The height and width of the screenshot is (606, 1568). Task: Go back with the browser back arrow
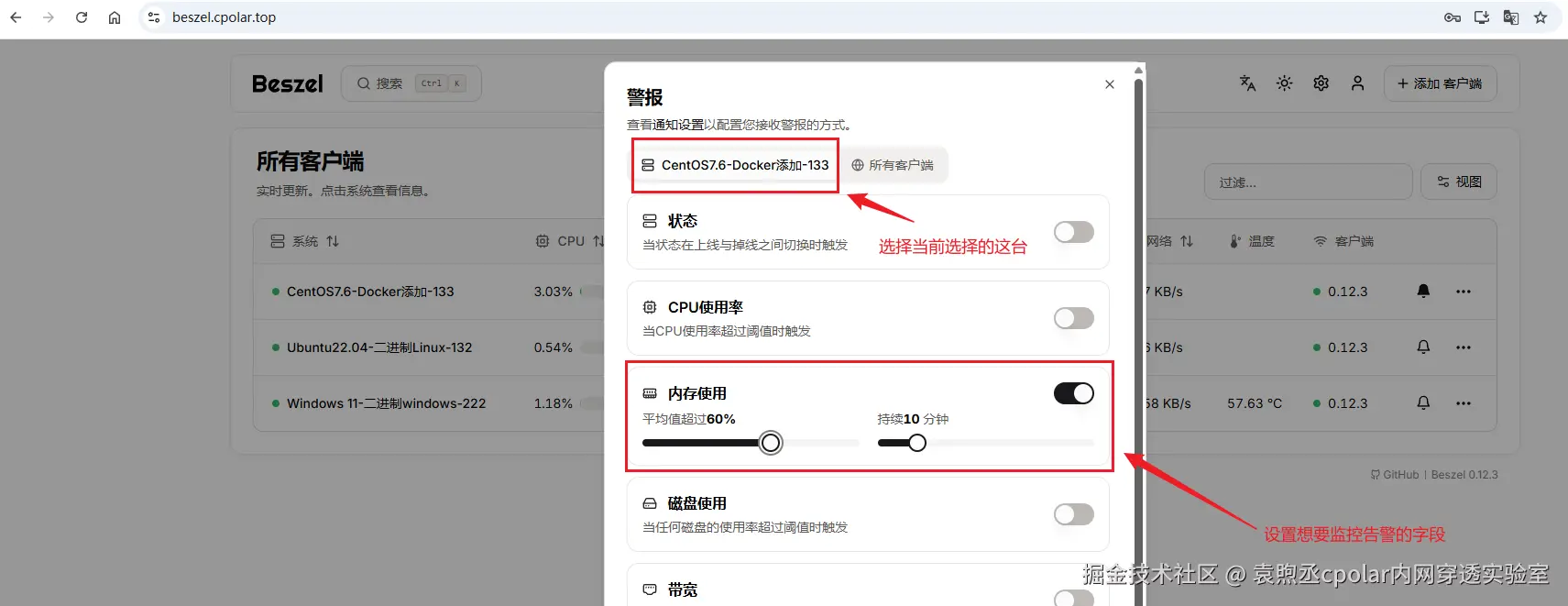coord(16,17)
